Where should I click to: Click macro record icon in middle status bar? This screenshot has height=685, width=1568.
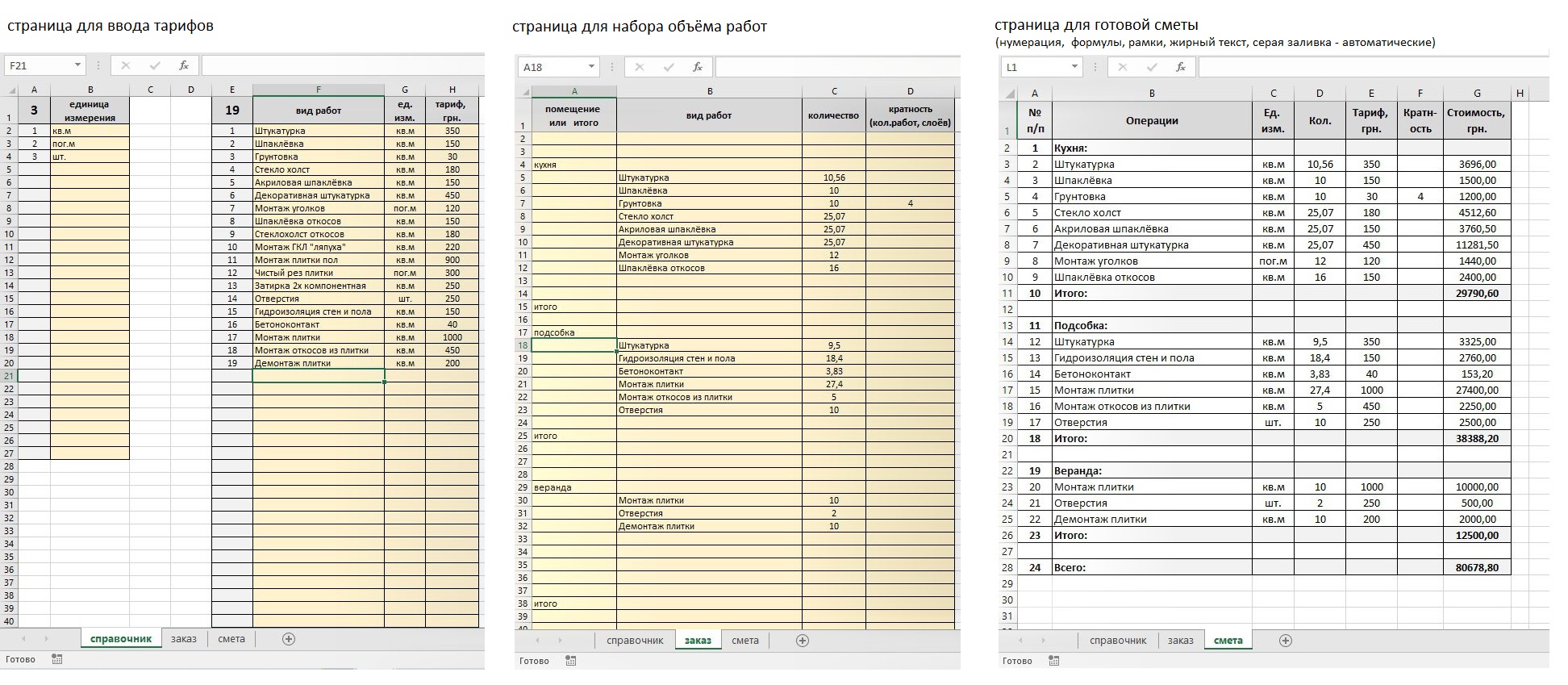[x=571, y=661]
